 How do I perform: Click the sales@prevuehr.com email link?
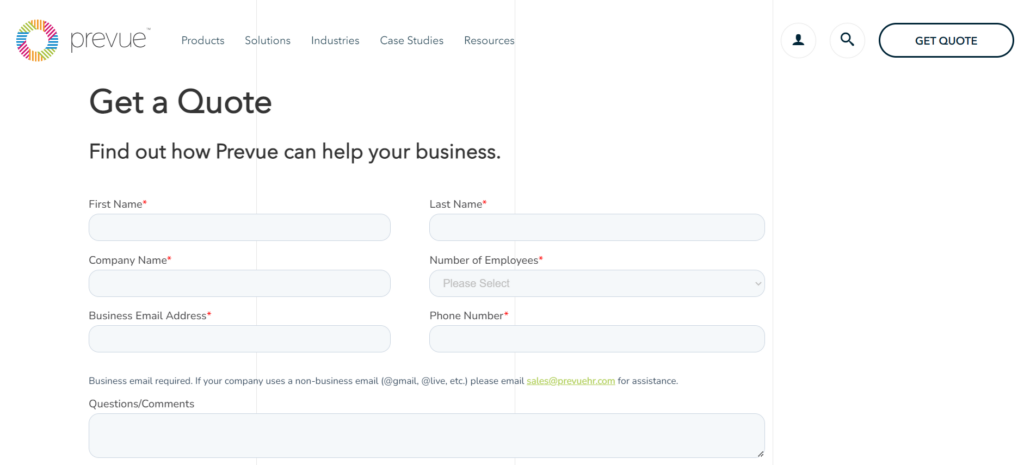[571, 381]
